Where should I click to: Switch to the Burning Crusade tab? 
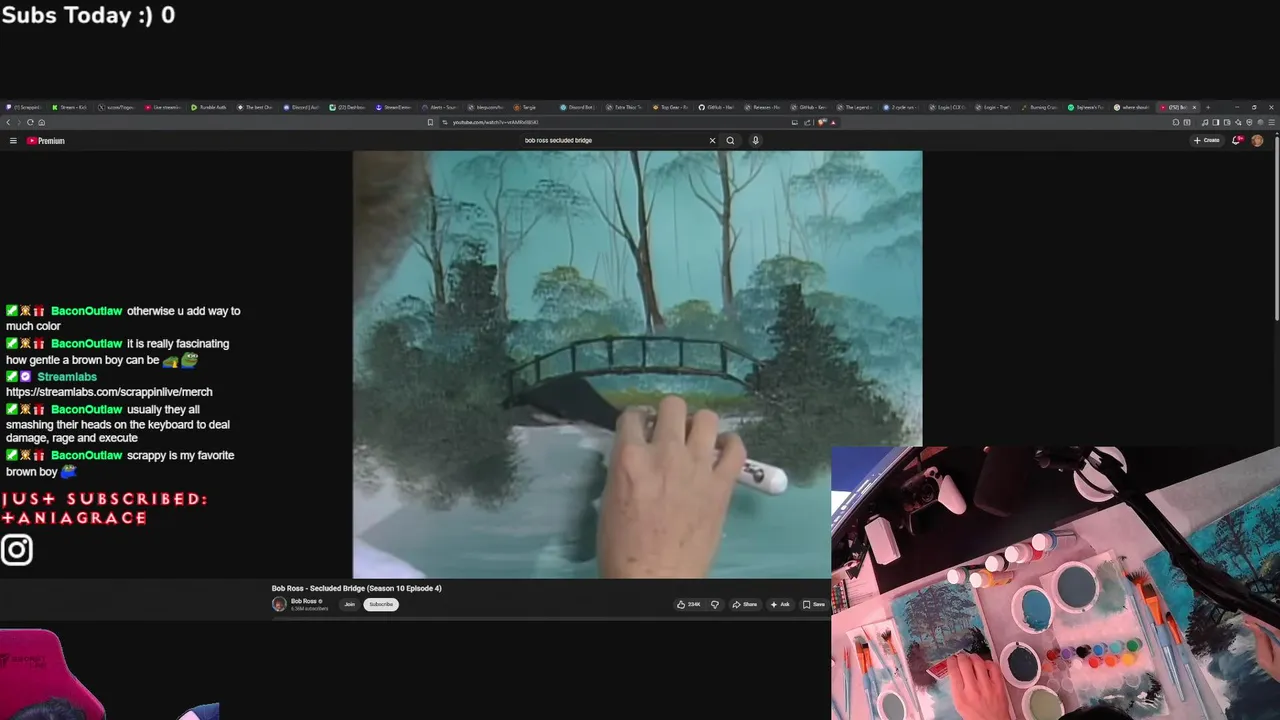[x=1040, y=107]
